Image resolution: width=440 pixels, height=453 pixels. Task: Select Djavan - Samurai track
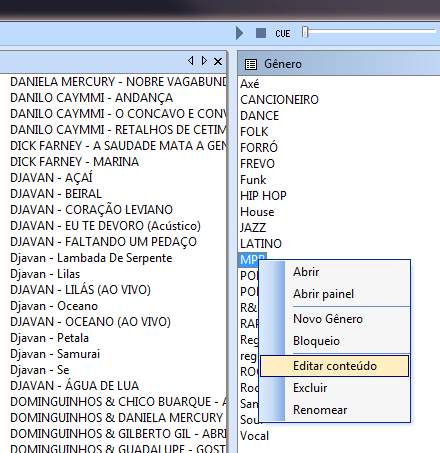(x=55, y=354)
